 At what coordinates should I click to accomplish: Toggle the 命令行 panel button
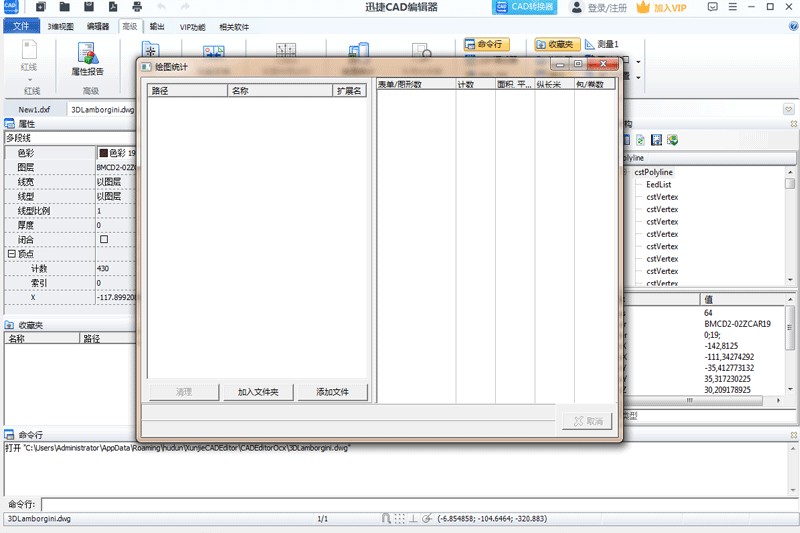click(487, 44)
